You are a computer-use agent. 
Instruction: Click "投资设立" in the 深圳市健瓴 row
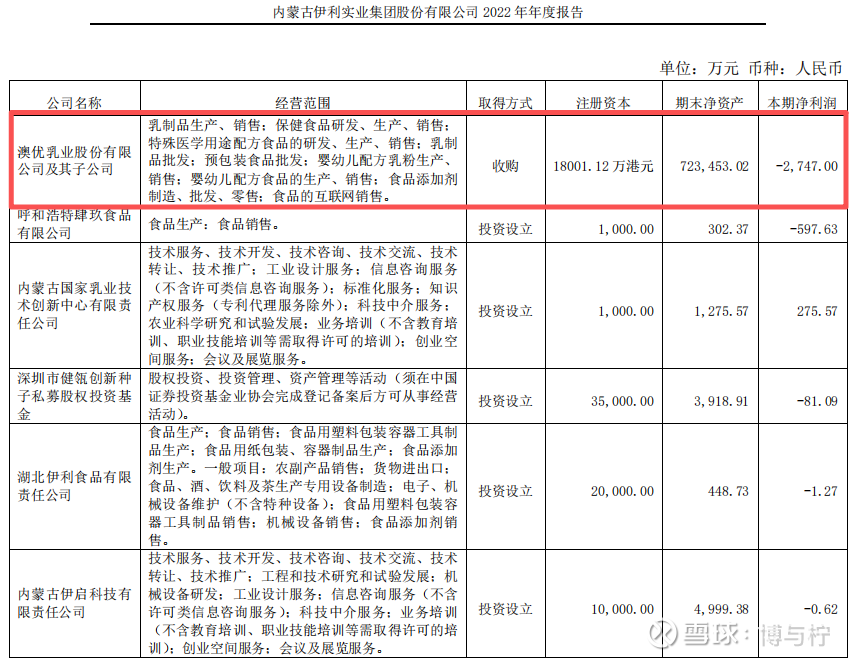tap(505, 401)
